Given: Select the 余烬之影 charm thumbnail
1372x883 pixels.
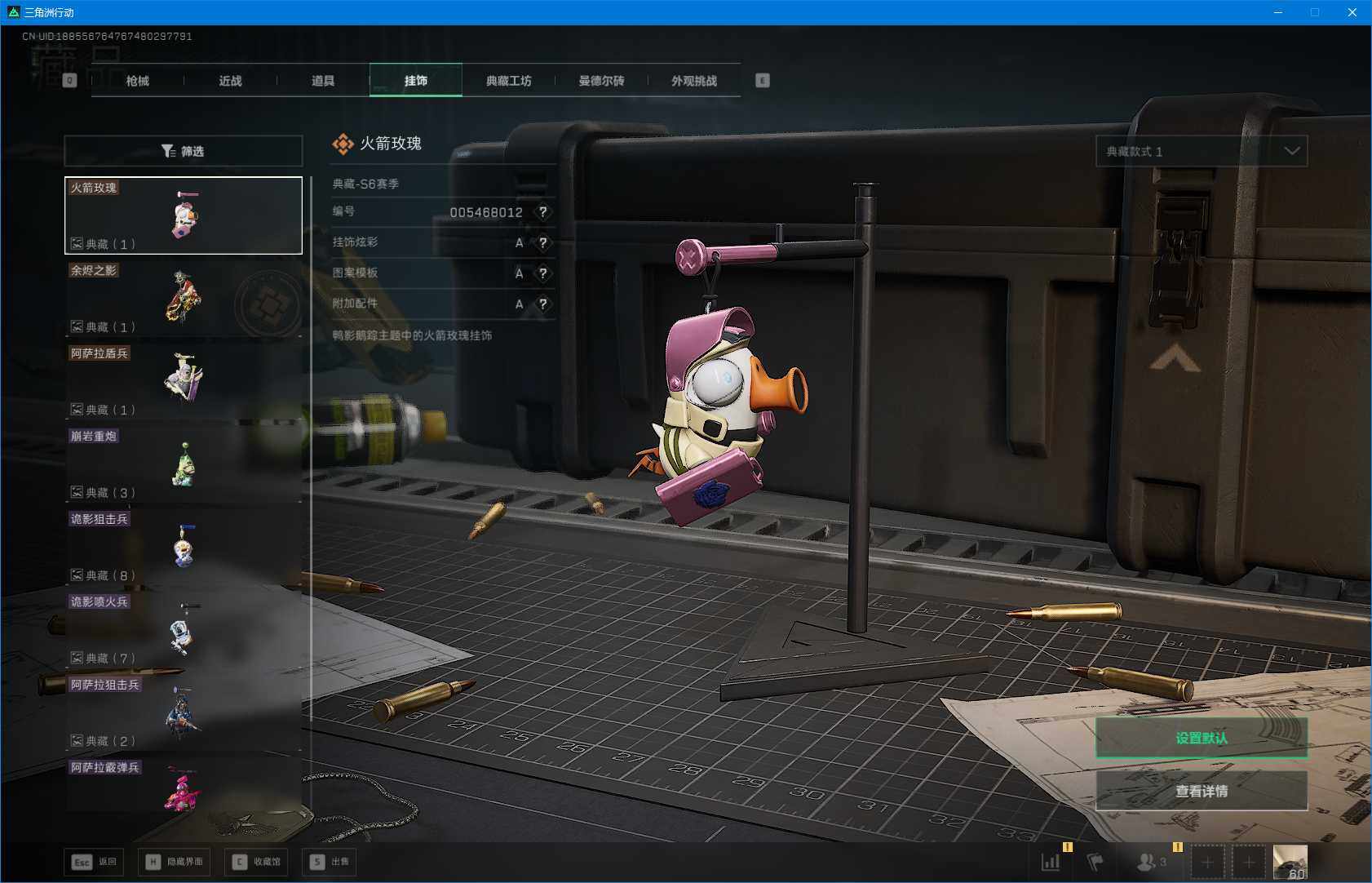Looking at the screenshot, I should 183,297.
